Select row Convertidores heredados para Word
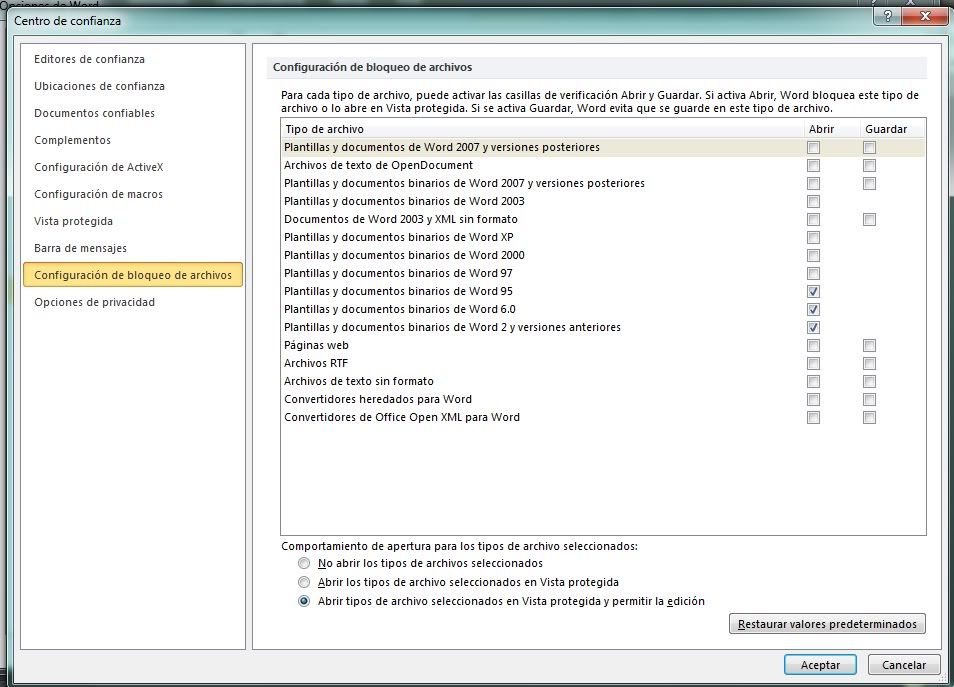 coord(603,399)
